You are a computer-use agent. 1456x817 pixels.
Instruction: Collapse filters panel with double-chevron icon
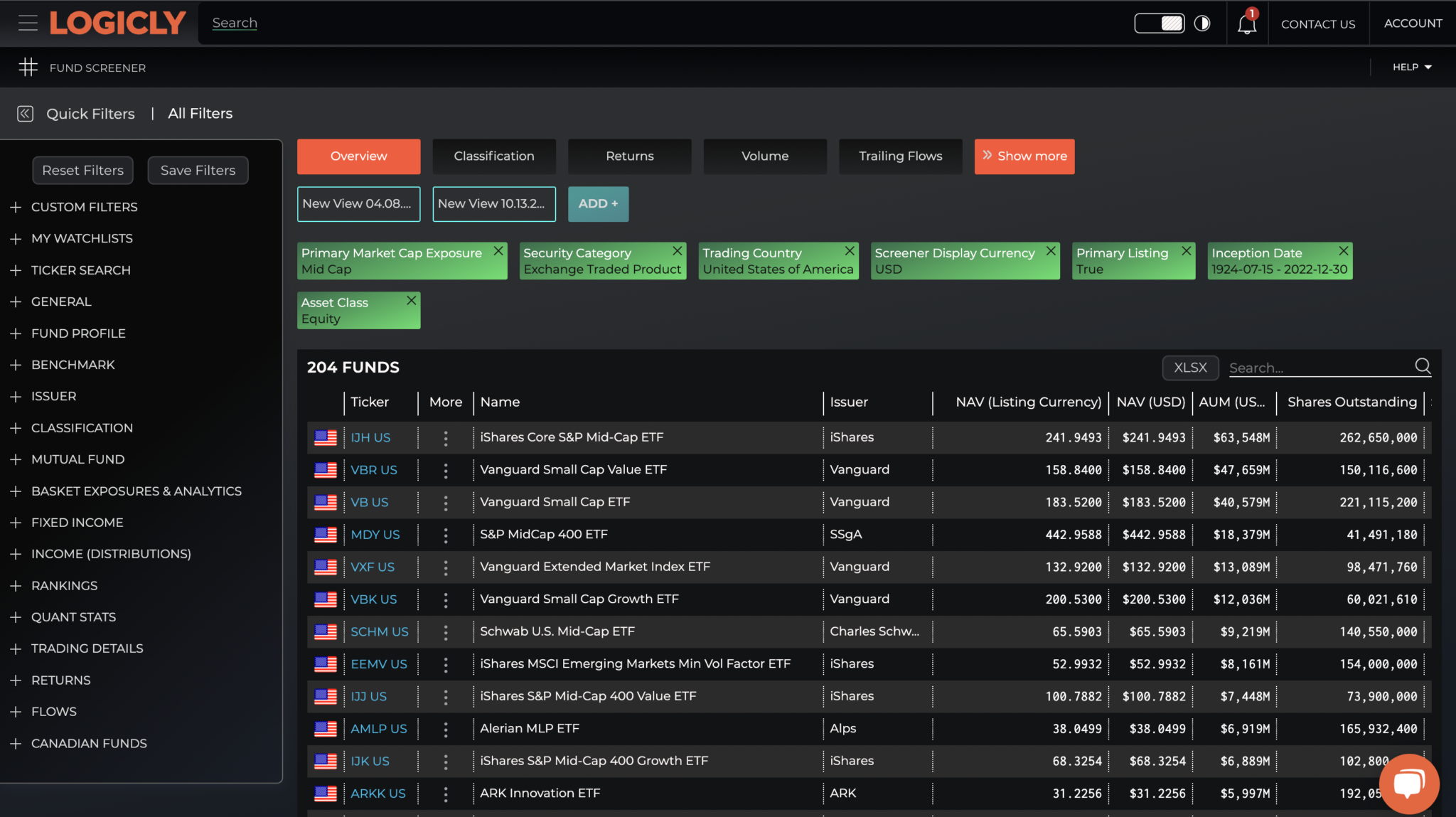click(x=25, y=114)
